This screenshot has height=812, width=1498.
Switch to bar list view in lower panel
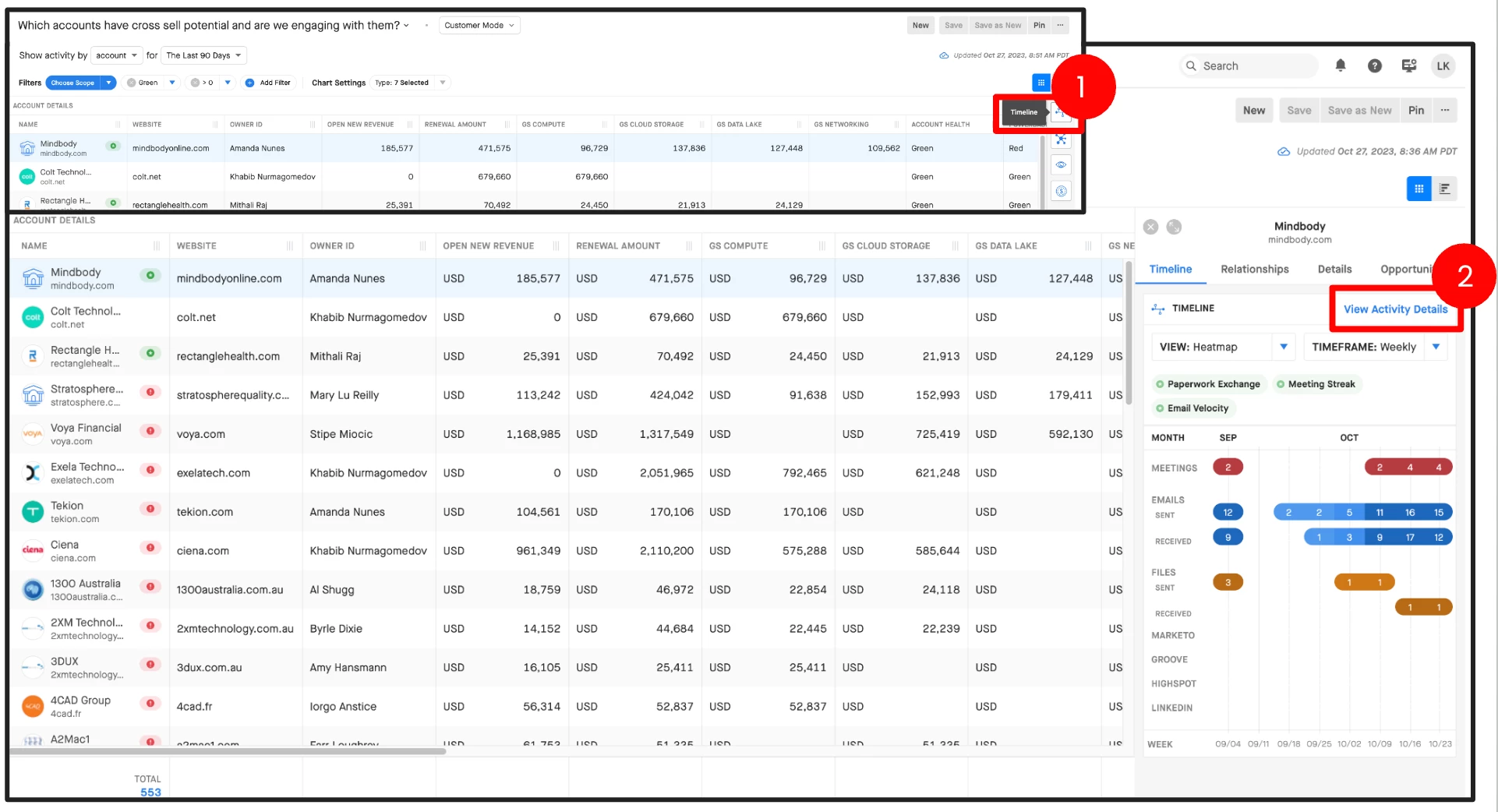[x=1444, y=189]
